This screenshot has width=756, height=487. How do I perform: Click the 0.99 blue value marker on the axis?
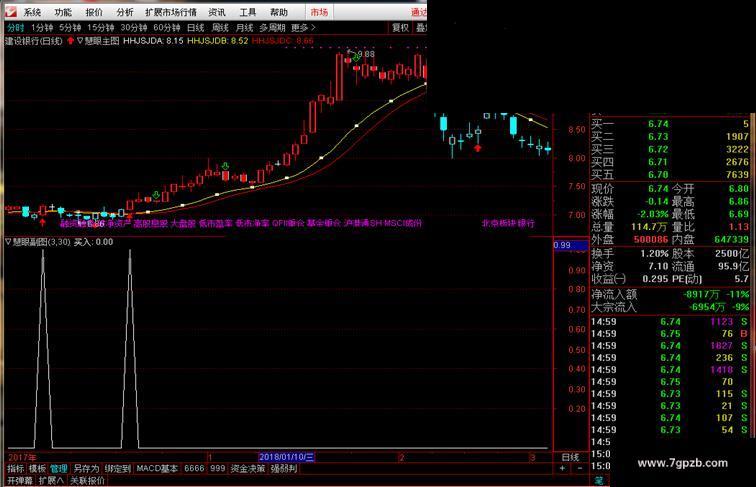[571, 245]
